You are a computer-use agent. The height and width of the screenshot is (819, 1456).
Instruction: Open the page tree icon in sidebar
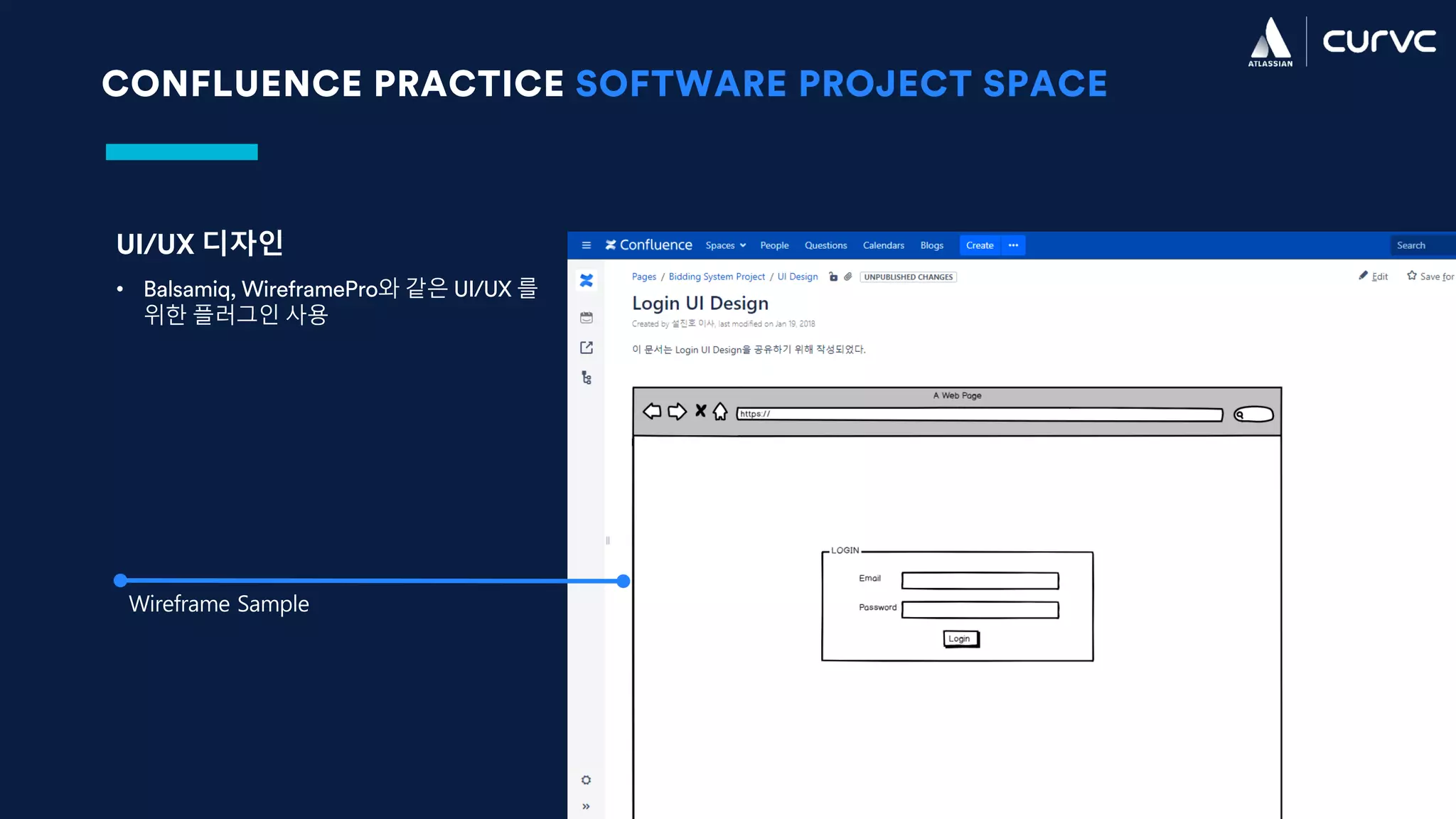(587, 378)
